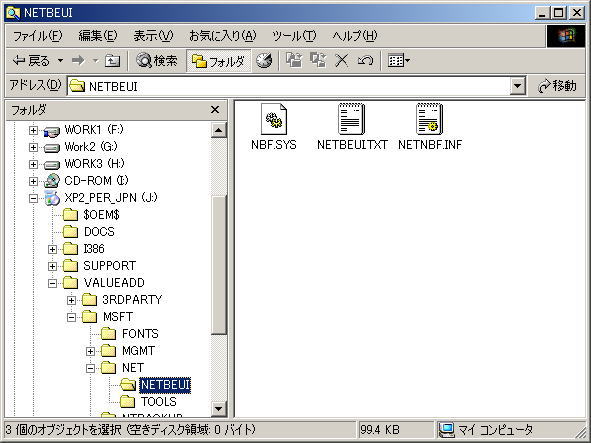Viewport: 591px width, 443px height.
Task: Select the TOOLS folder in tree
Action: 159,402
